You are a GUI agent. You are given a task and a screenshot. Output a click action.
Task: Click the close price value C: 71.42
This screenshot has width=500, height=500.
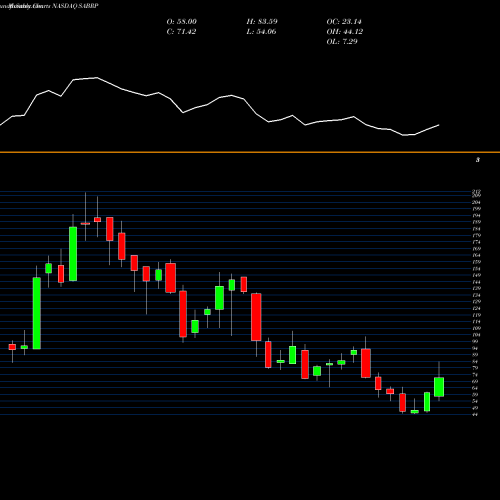[181, 32]
